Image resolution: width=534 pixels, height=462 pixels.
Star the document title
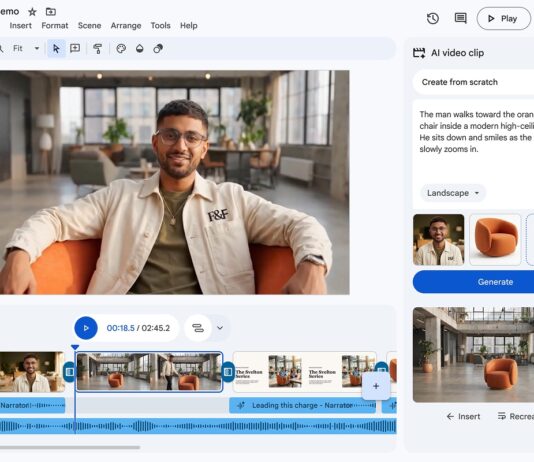pos(32,12)
